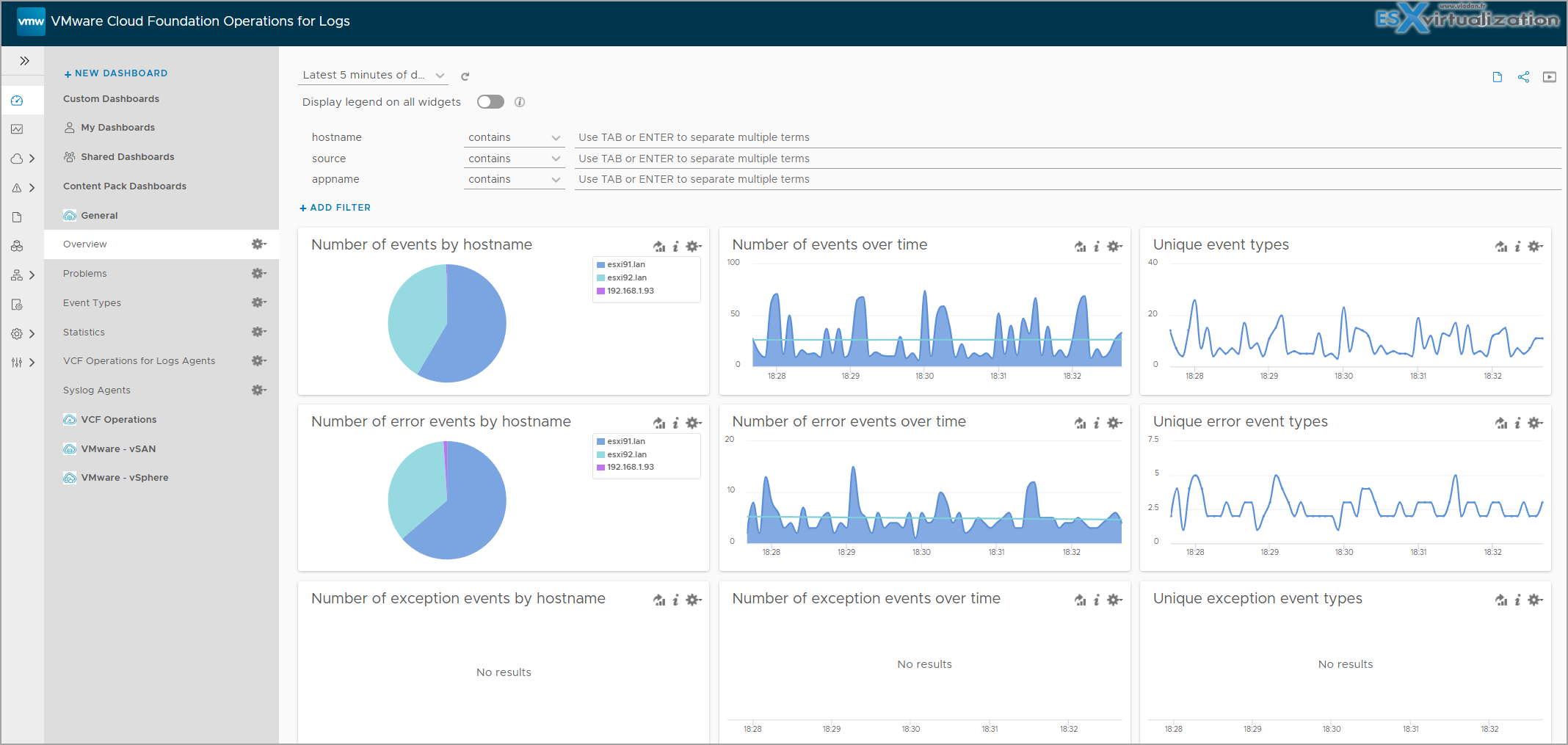This screenshot has width=1568, height=745.
Task: Expand the cloud section chevron in left rail
Action: (32, 159)
